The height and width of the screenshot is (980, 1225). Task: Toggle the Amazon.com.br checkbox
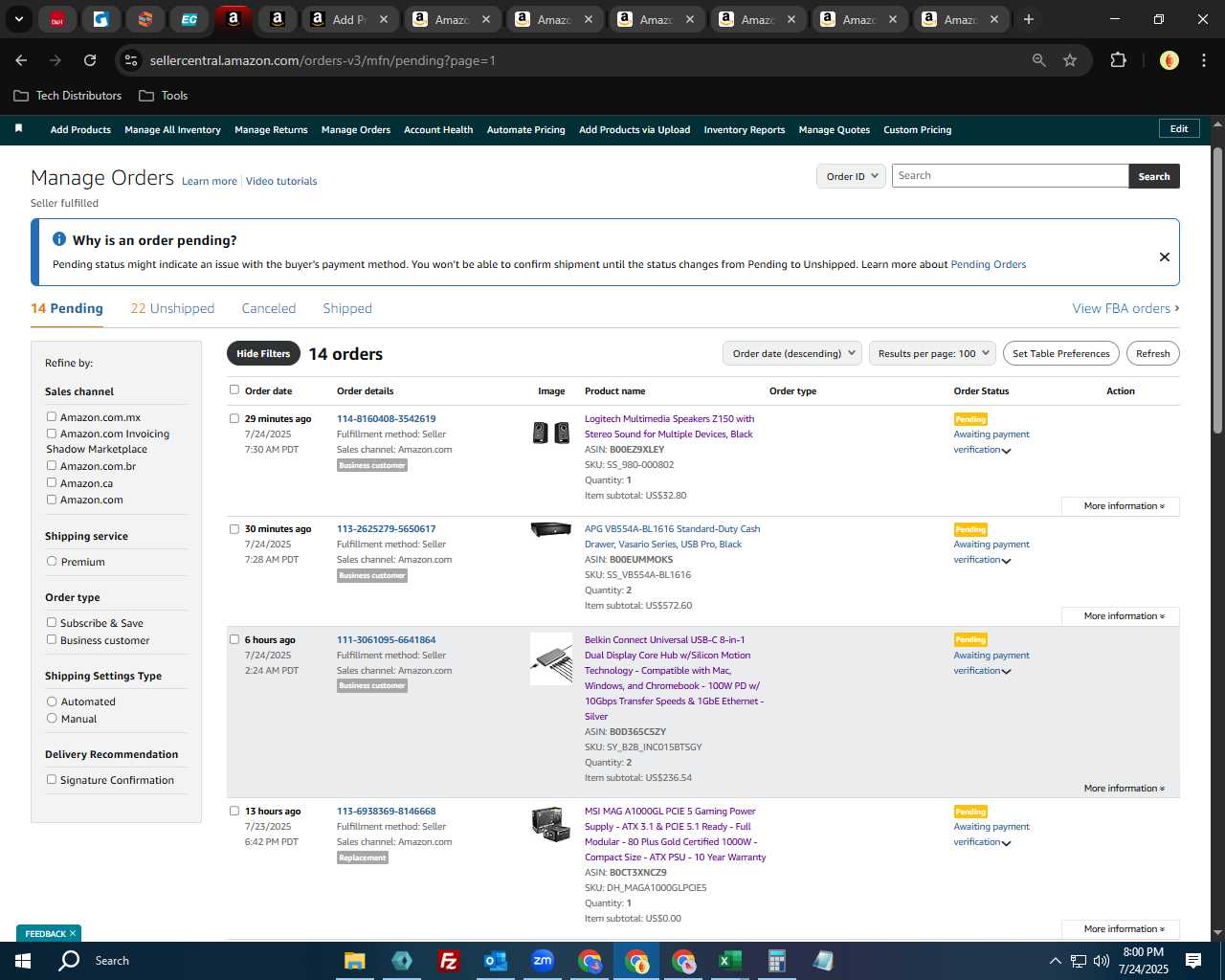pyautogui.click(x=52, y=465)
